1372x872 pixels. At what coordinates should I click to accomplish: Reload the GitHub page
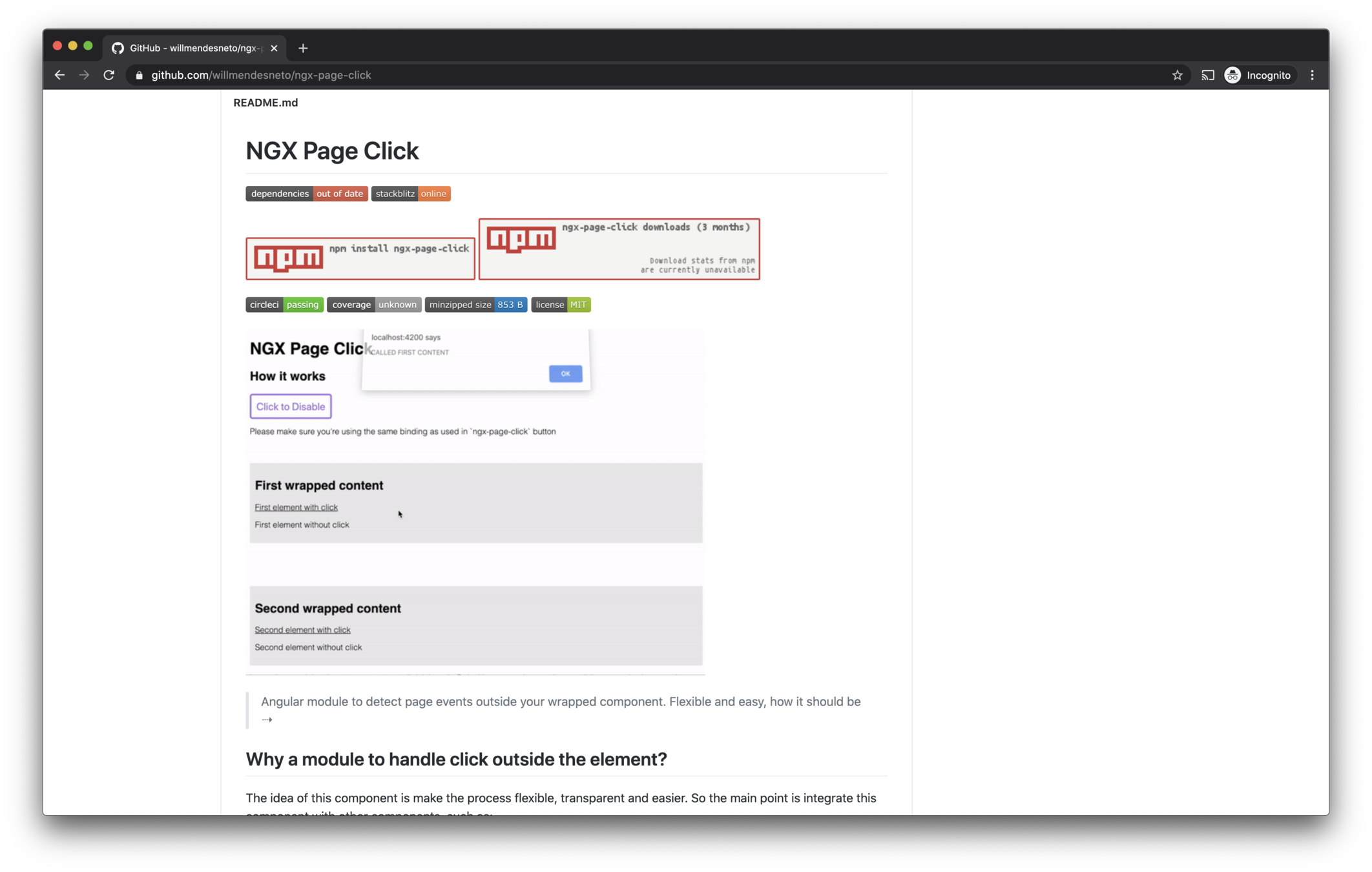[x=109, y=75]
